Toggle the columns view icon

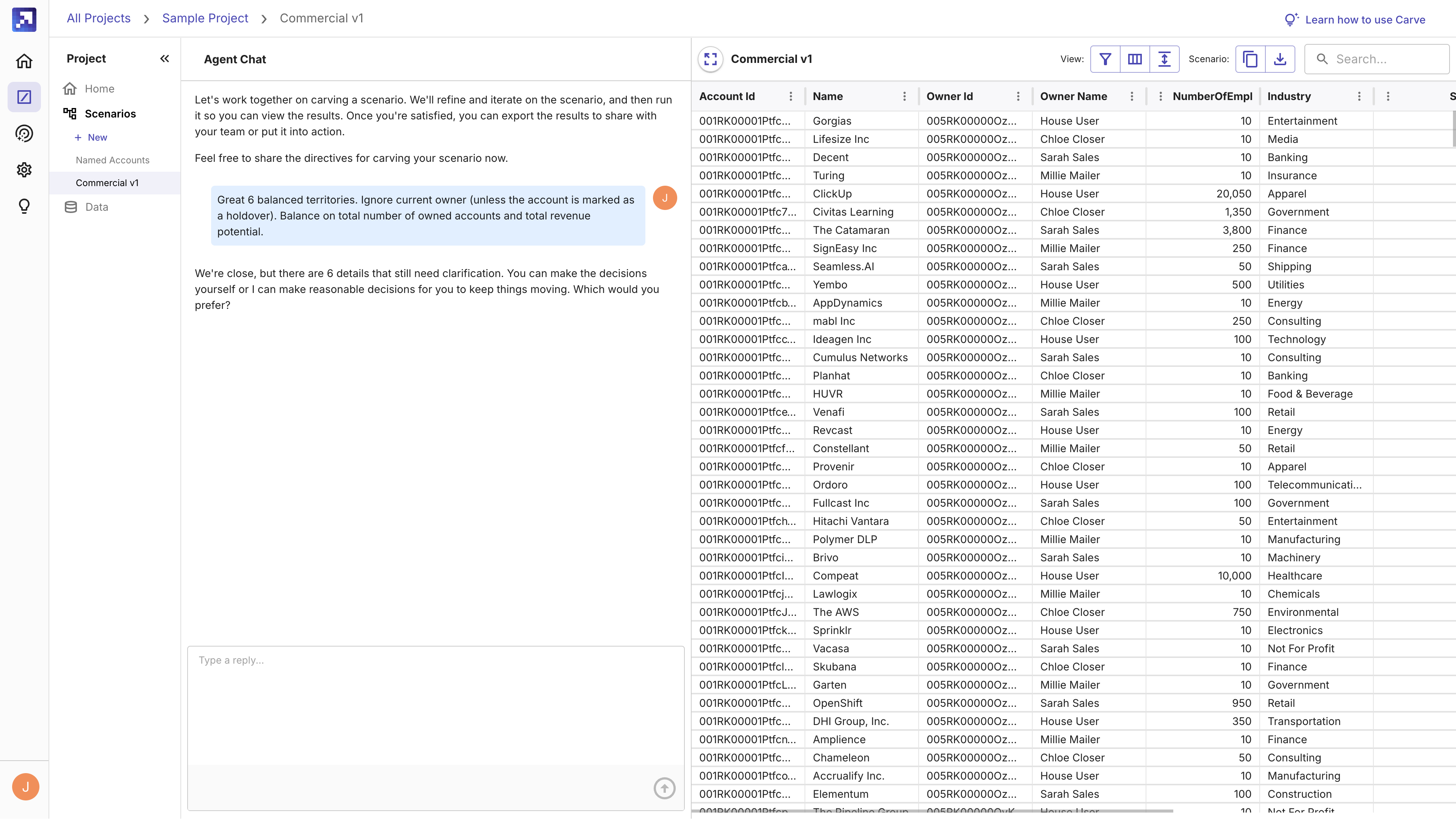[x=1134, y=59]
